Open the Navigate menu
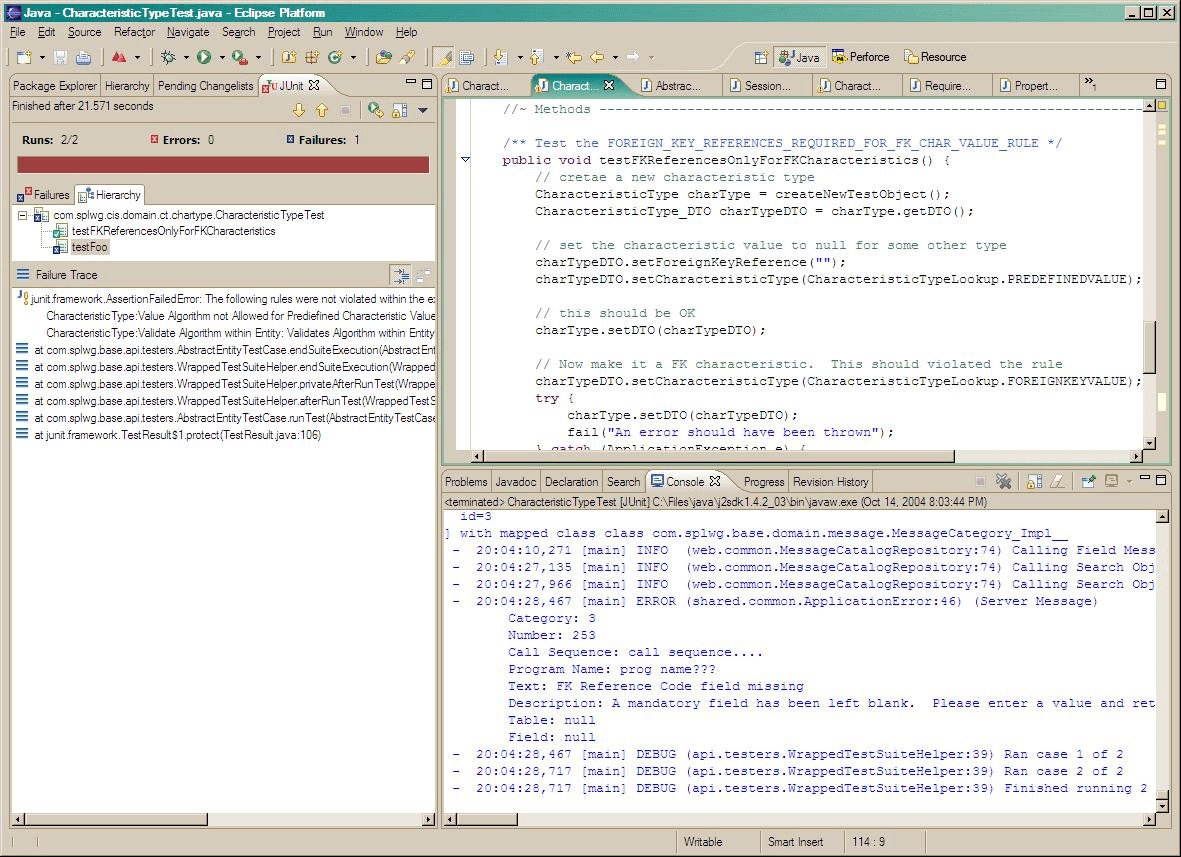This screenshot has width=1181, height=857. (x=187, y=32)
